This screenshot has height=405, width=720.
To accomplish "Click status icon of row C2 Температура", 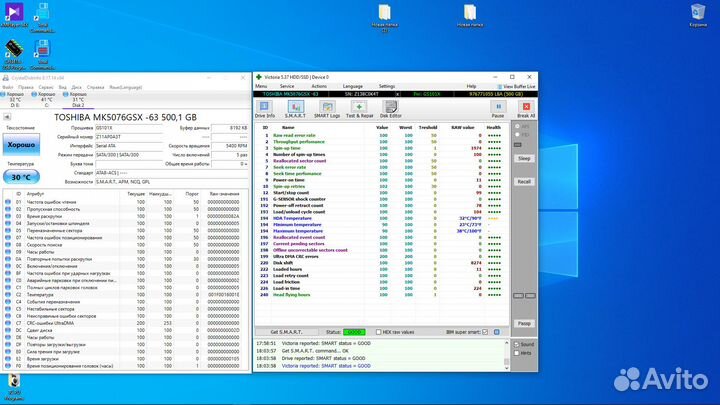I will point(8,295).
